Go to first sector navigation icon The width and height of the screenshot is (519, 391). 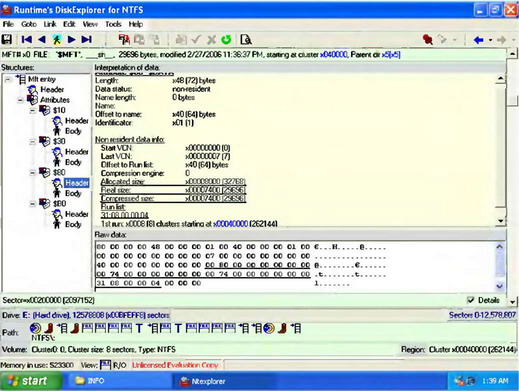pos(27,40)
